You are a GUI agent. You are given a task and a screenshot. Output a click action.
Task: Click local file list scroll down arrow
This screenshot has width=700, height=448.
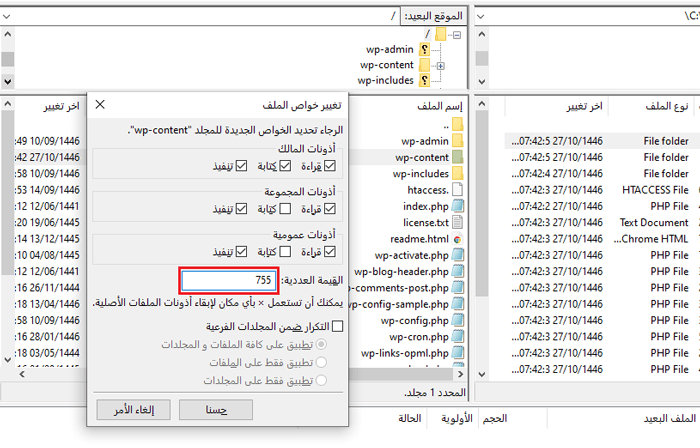coord(482,374)
